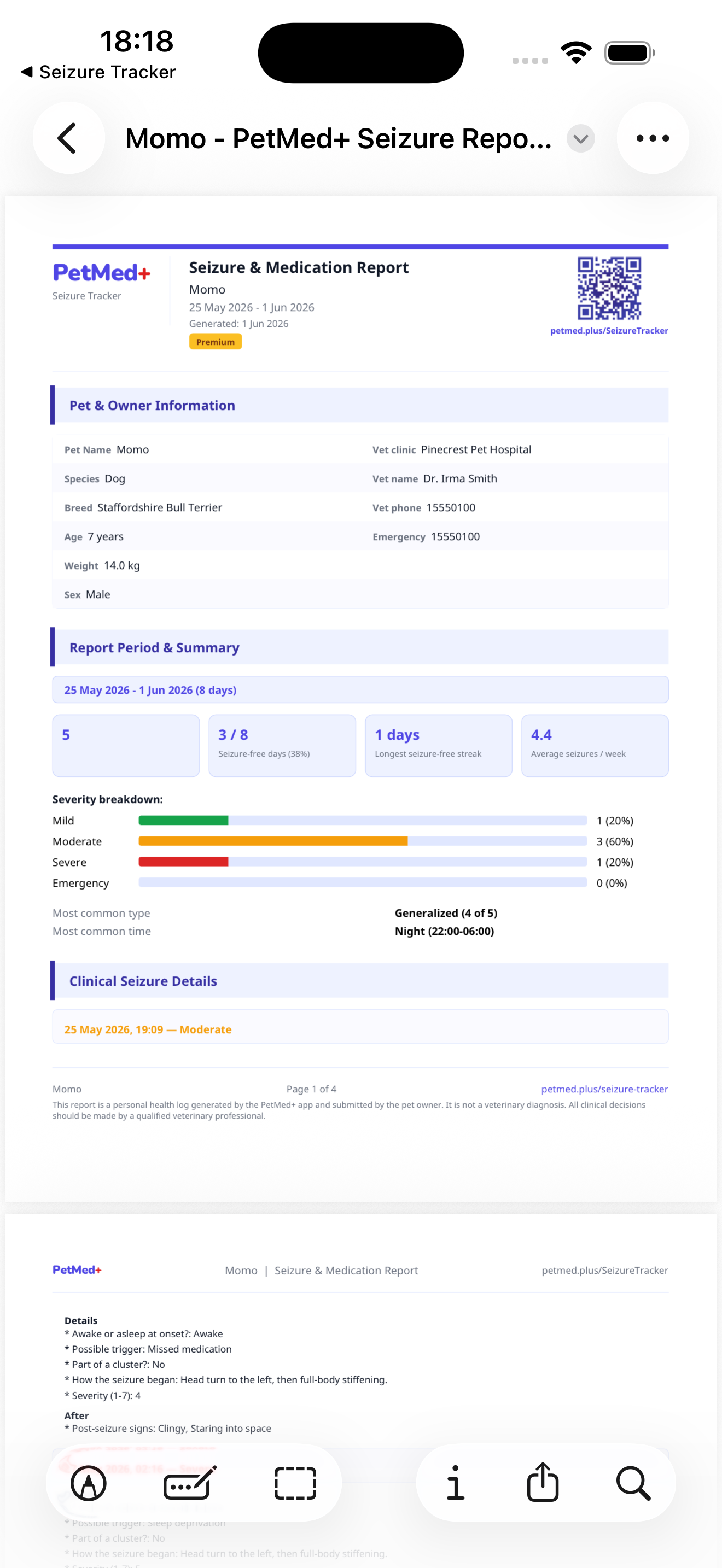The width and height of the screenshot is (722, 1568).
Task: Select the Seizure & Medication Report title
Action: tap(299, 267)
